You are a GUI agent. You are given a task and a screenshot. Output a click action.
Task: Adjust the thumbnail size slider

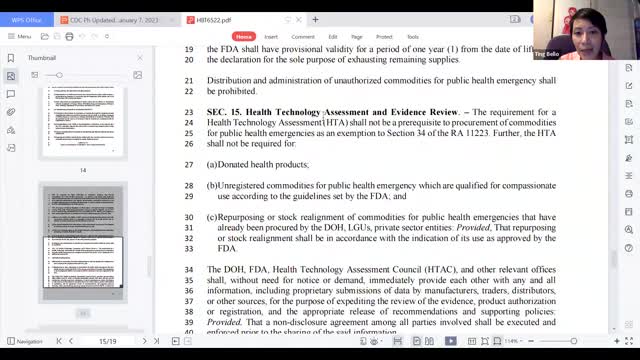60,75
